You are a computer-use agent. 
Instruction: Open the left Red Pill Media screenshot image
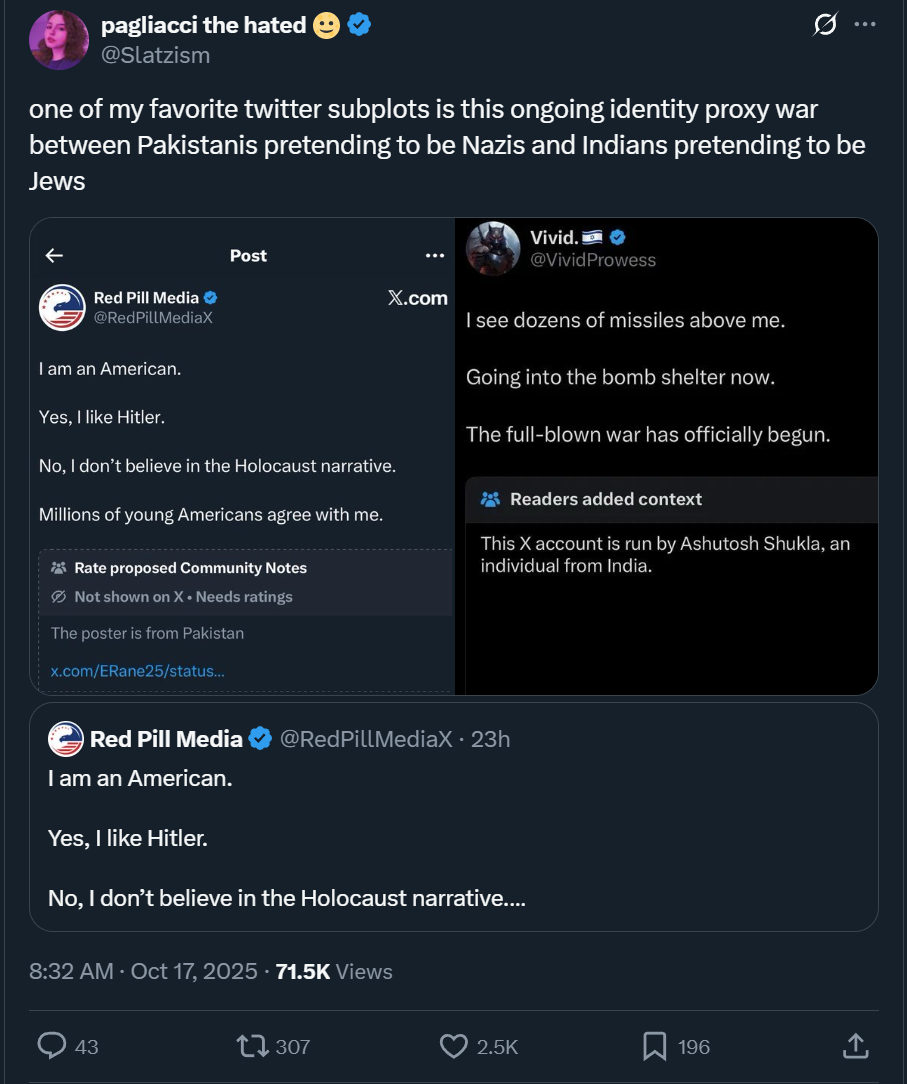pos(242,456)
